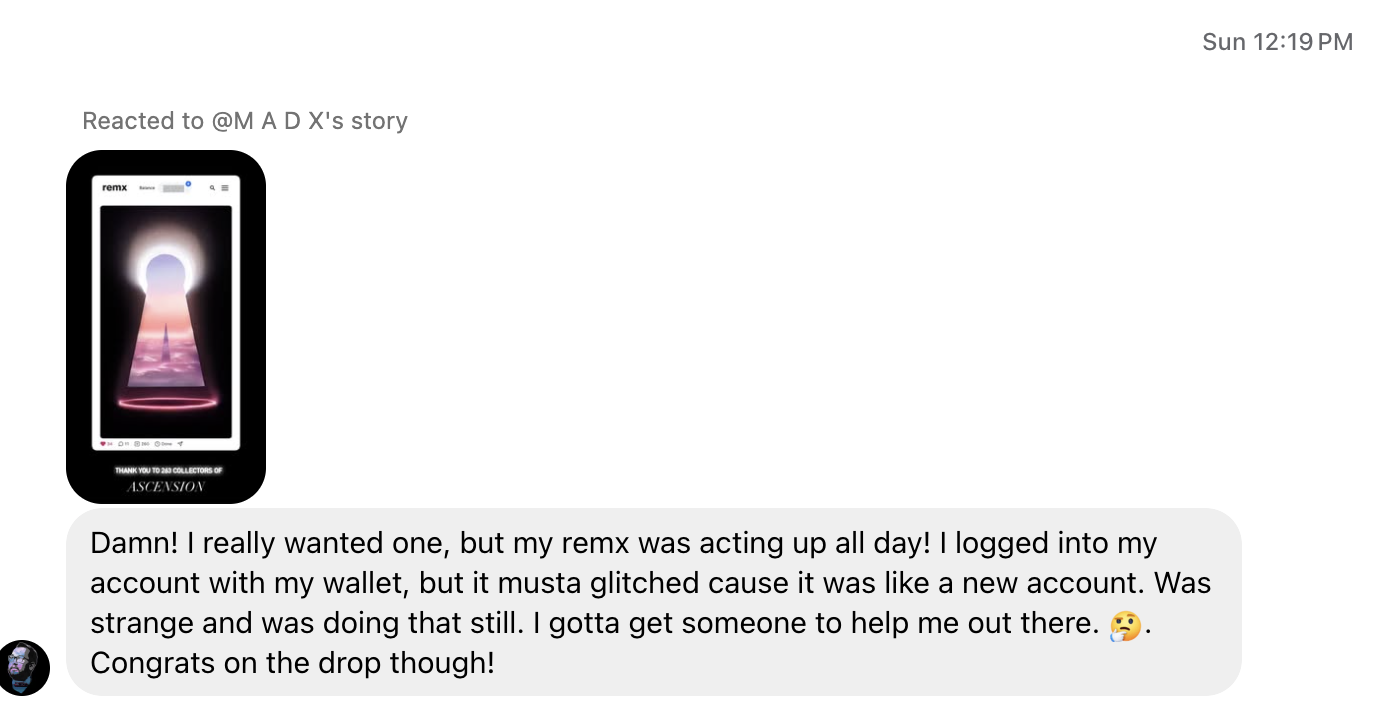Click the "Reacted to @M A D X's story" label
The image size is (1374, 718).
pyautogui.click(x=245, y=121)
